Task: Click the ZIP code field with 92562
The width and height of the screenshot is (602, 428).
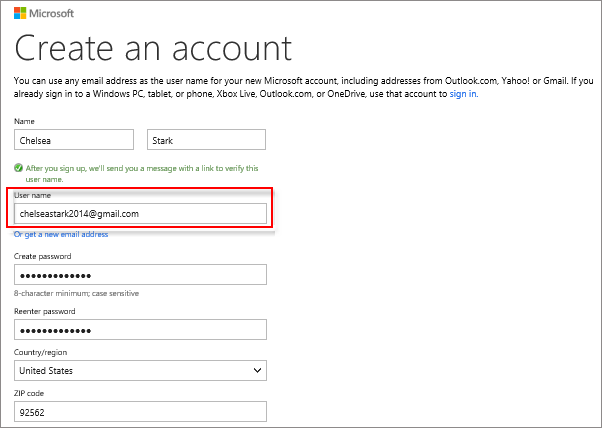Action: (141, 411)
